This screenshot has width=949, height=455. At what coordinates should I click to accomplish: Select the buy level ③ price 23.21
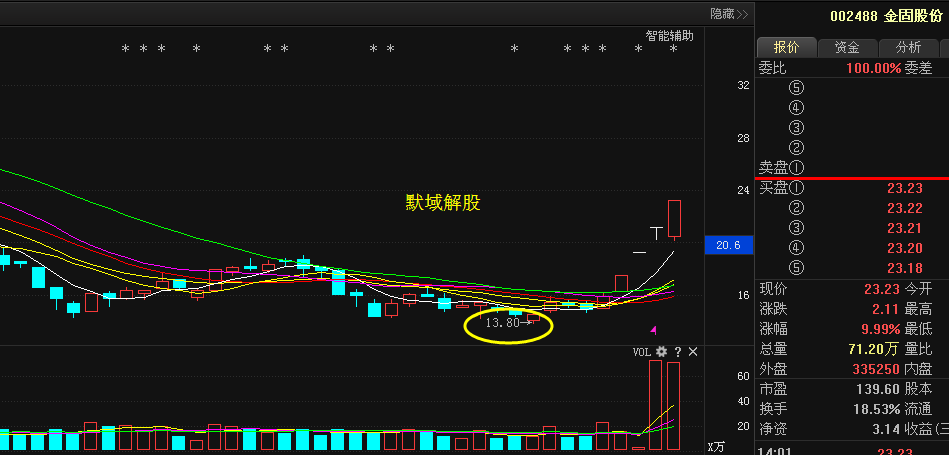[x=905, y=228]
